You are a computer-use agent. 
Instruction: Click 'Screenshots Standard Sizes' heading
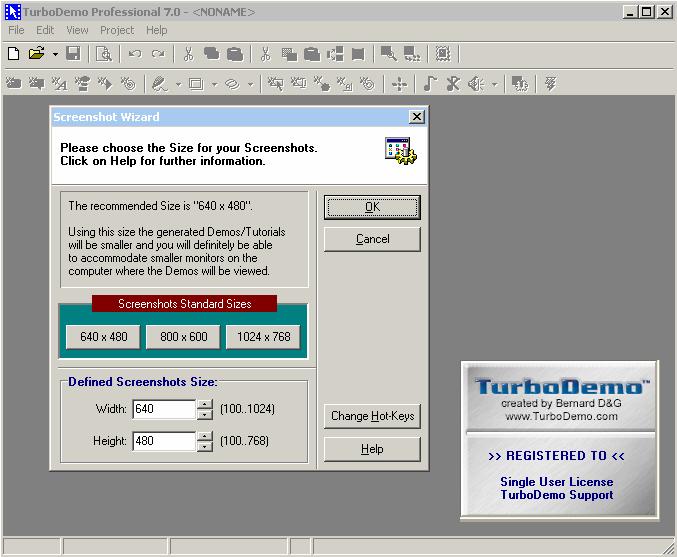(184, 304)
